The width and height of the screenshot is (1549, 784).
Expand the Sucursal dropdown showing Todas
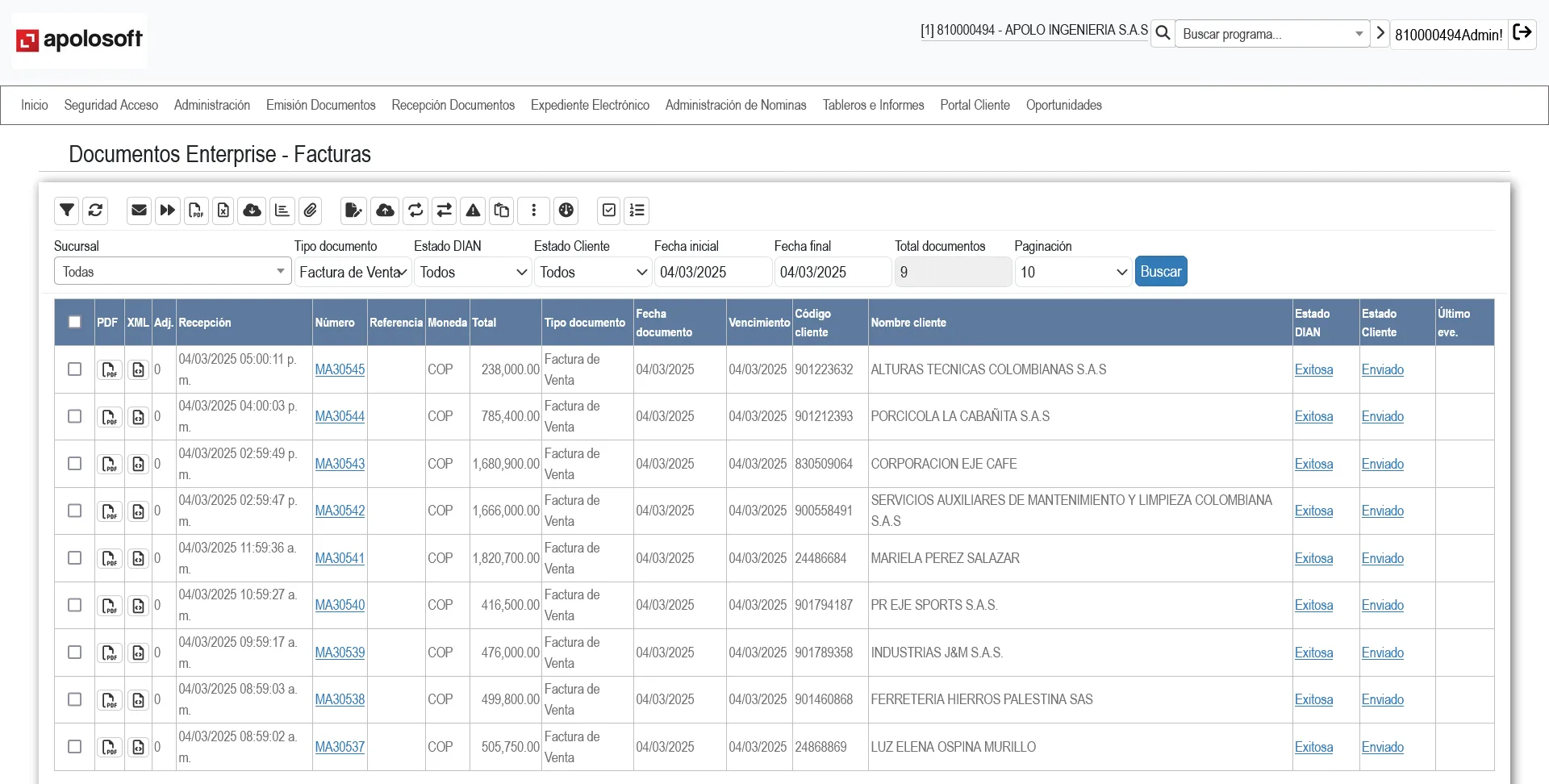pyautogui.click(x=172, y=271)
